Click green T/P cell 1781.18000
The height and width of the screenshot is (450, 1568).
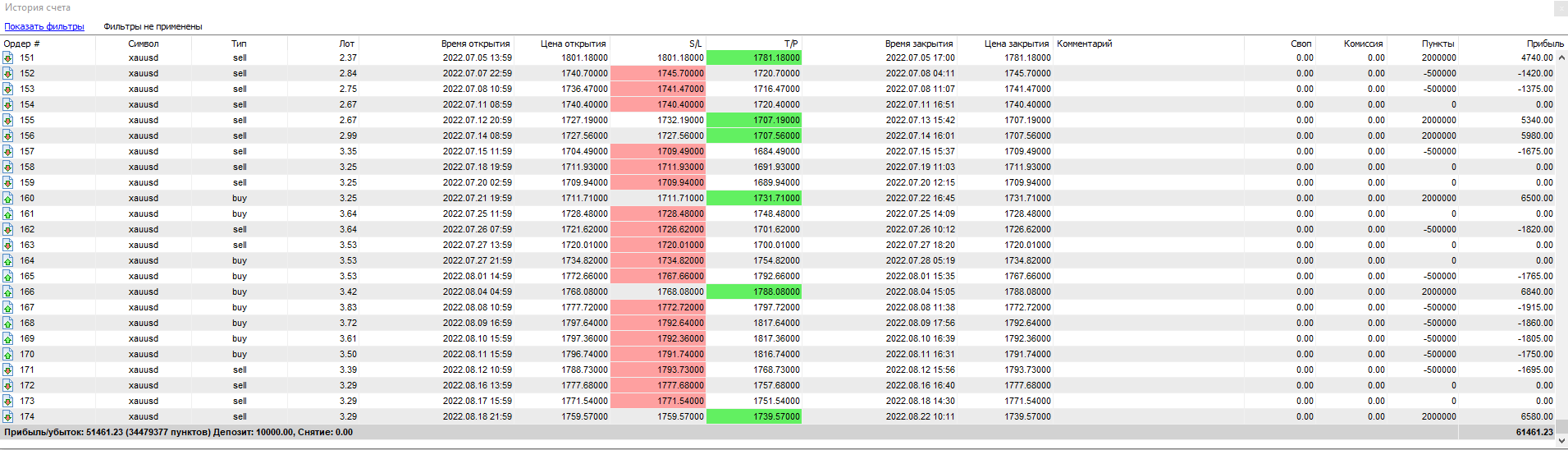754,57
